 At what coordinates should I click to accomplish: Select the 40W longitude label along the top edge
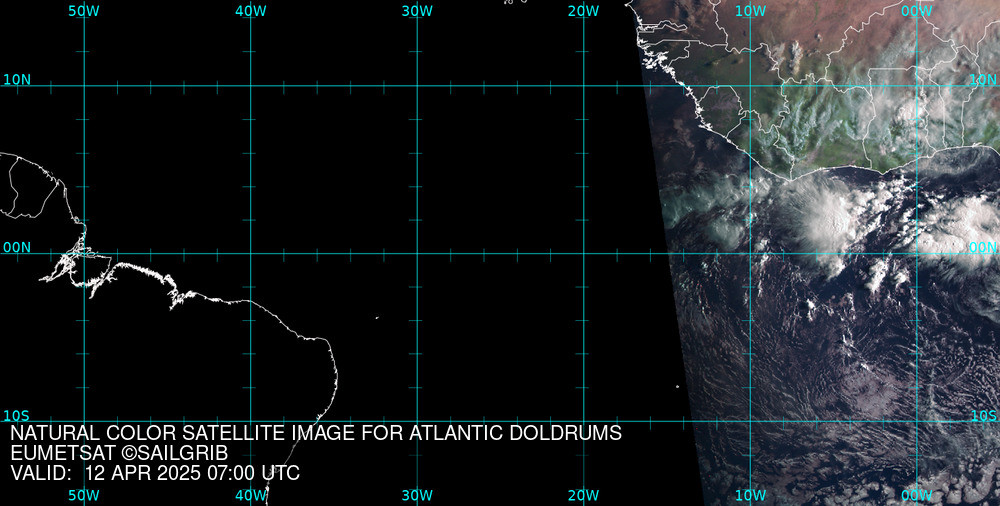(251, 11)
